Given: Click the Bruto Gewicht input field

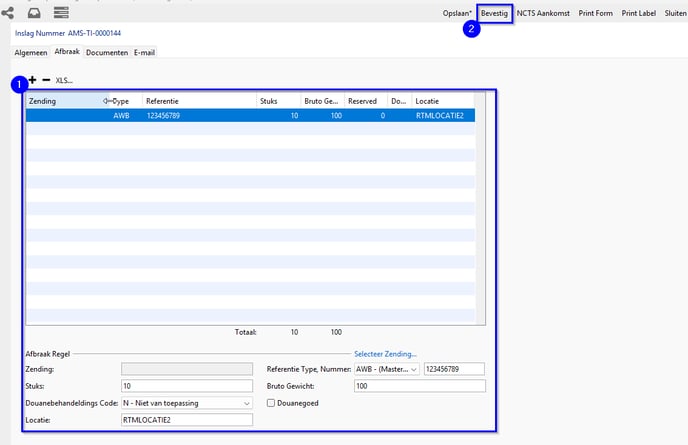Looking at the screenshot, I should (x=419, y=386).
